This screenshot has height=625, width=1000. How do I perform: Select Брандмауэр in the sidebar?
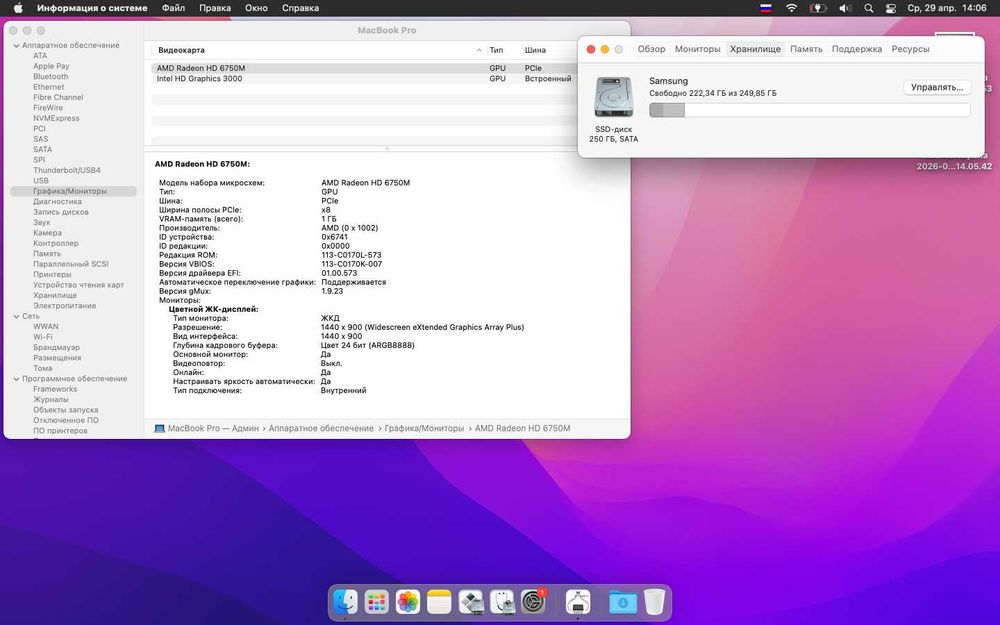[x=56, y=348]
